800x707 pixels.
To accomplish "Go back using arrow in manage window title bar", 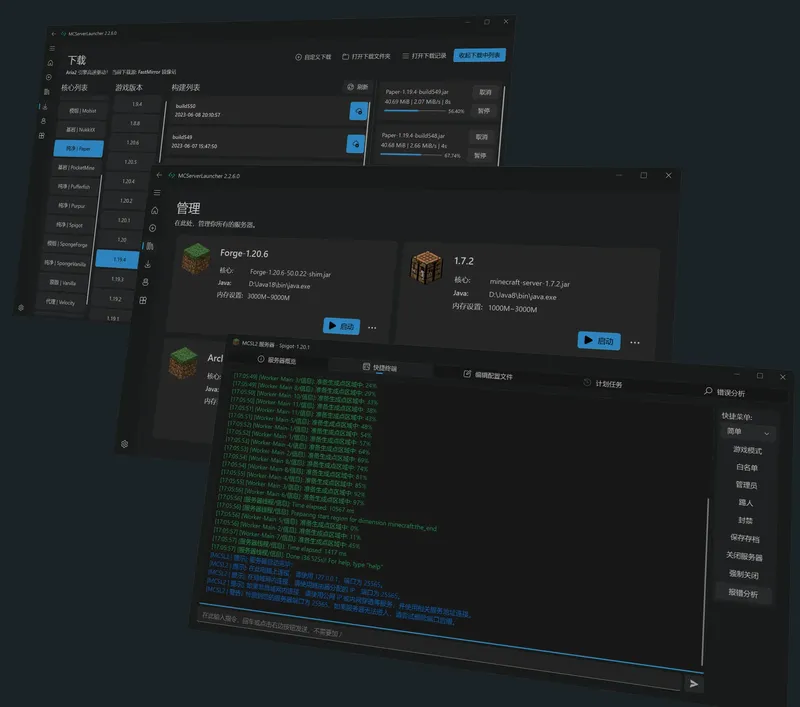I will click(x=159, y=175).
